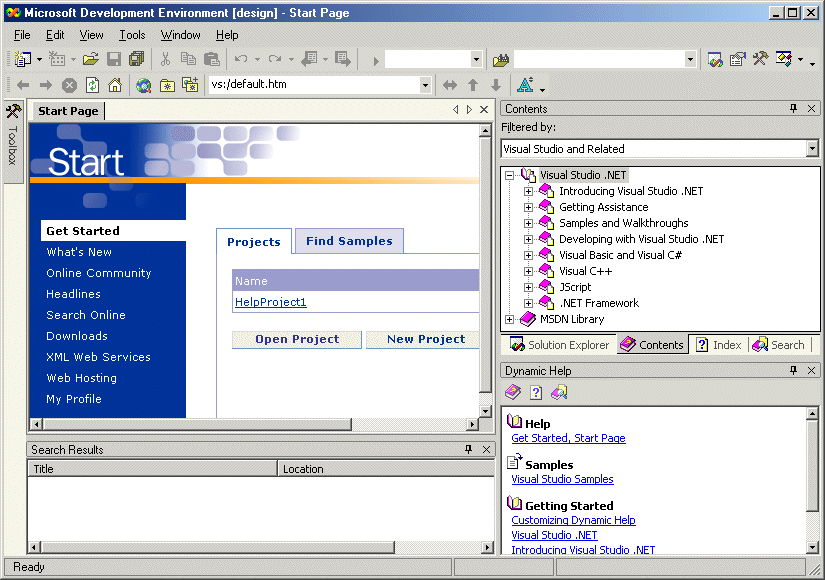Viewport: 825px width, 580px height.
Task: Click the Redo arrow icon
Action: point(275,59)
